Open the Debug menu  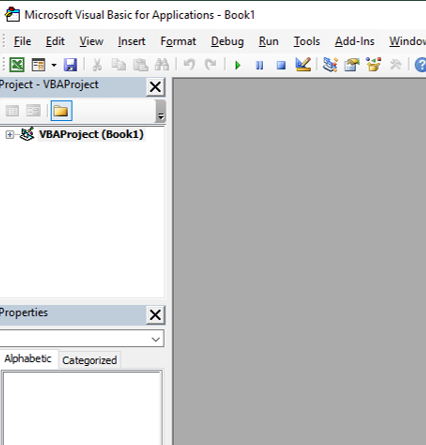coord(227,41)
